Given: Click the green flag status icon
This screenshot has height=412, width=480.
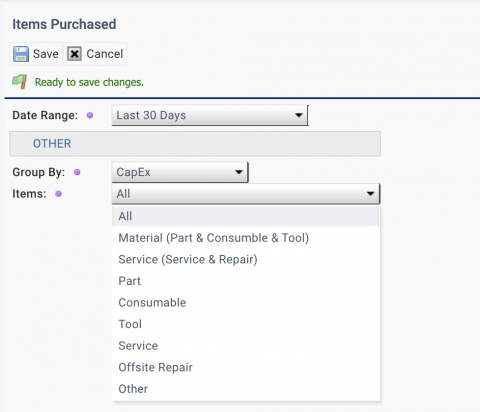Looking at the screenshot, I should pyautogui.click(x=20, y=82).
